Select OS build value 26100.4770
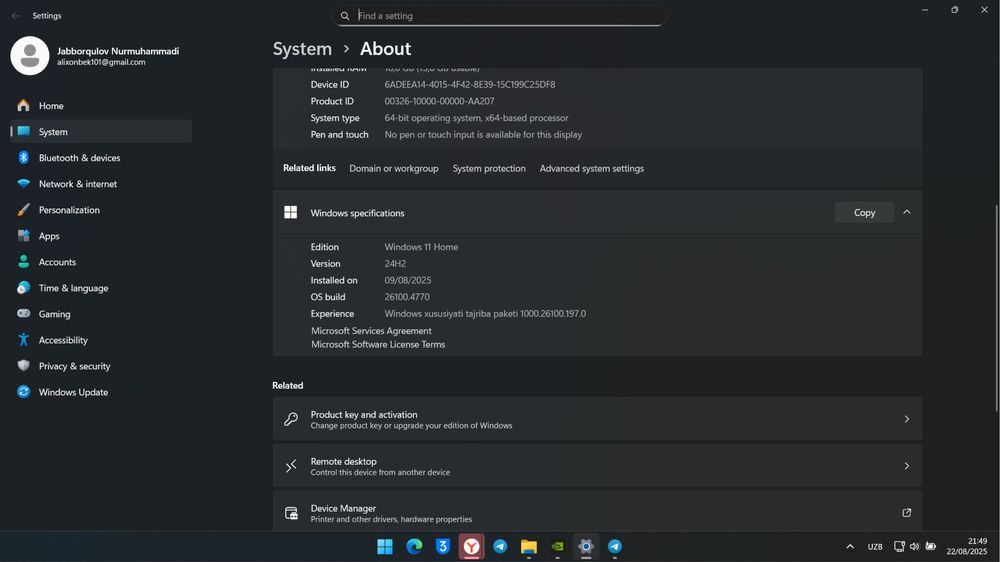This screenshot has width=1000, height=562. 407,297
